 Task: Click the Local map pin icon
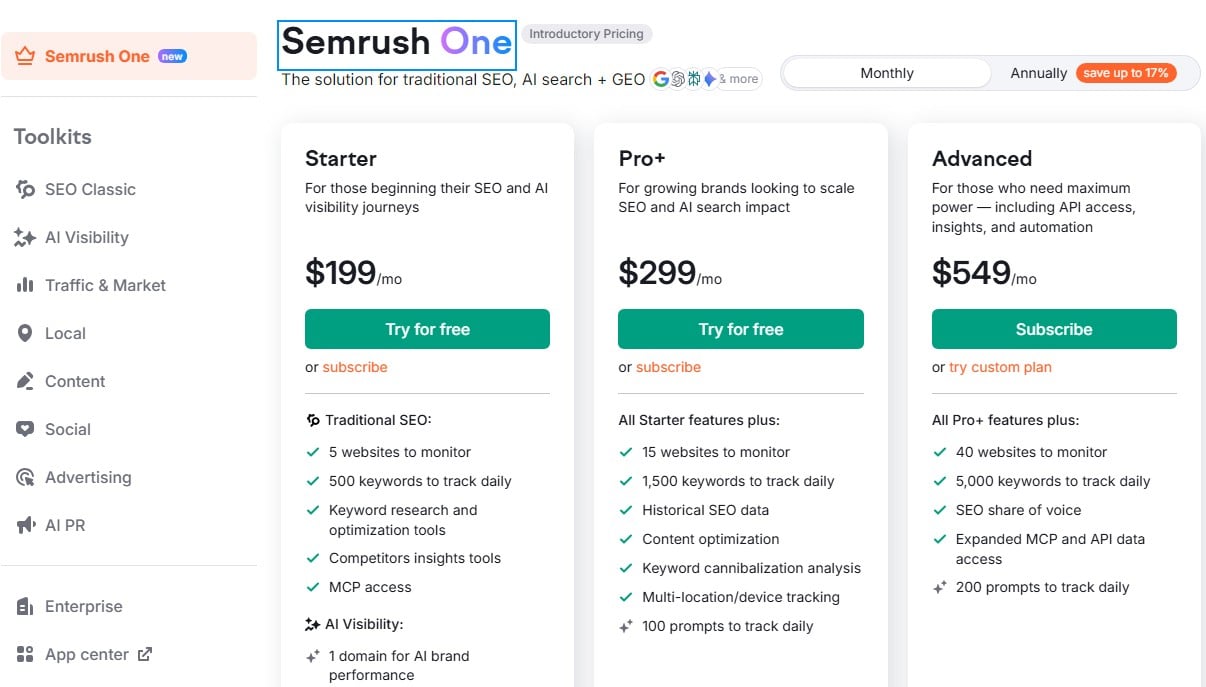click(x=25, y=333)
